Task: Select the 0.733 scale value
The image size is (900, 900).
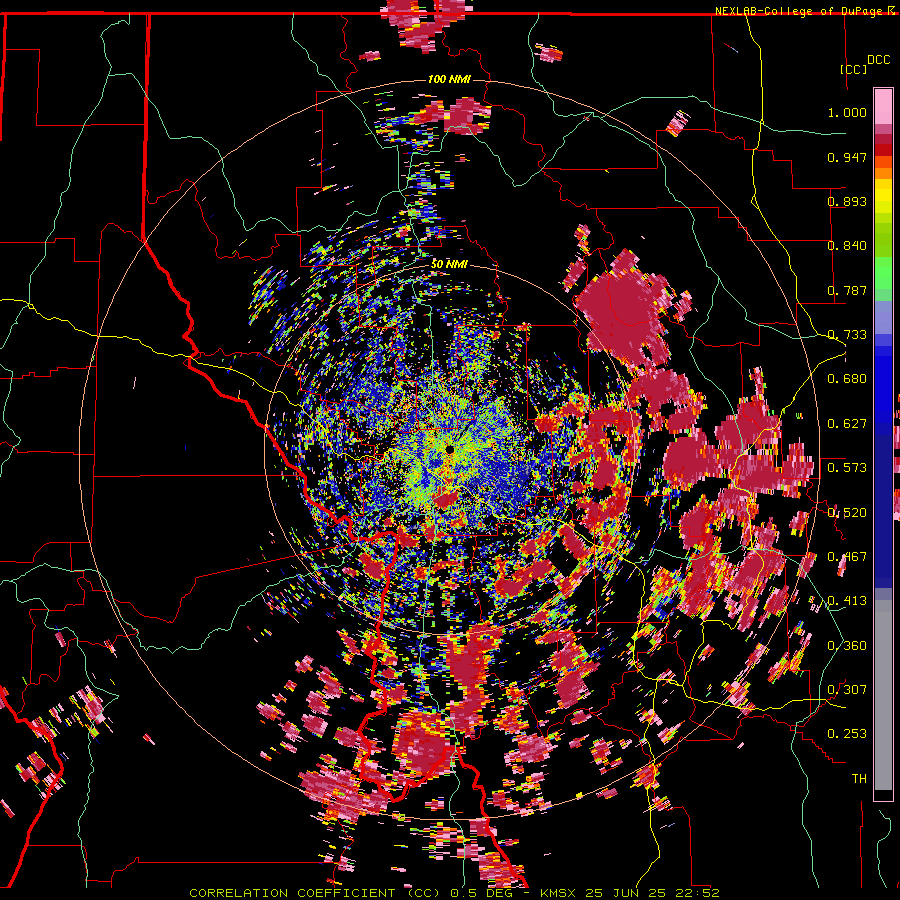Action: [847, 335]
